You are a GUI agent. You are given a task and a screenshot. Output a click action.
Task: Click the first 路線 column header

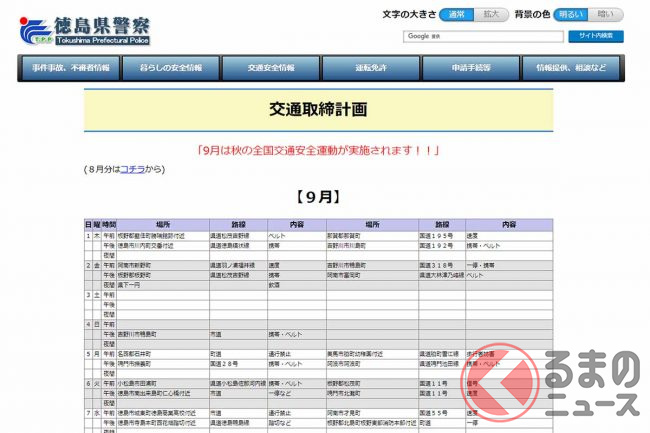238,224
